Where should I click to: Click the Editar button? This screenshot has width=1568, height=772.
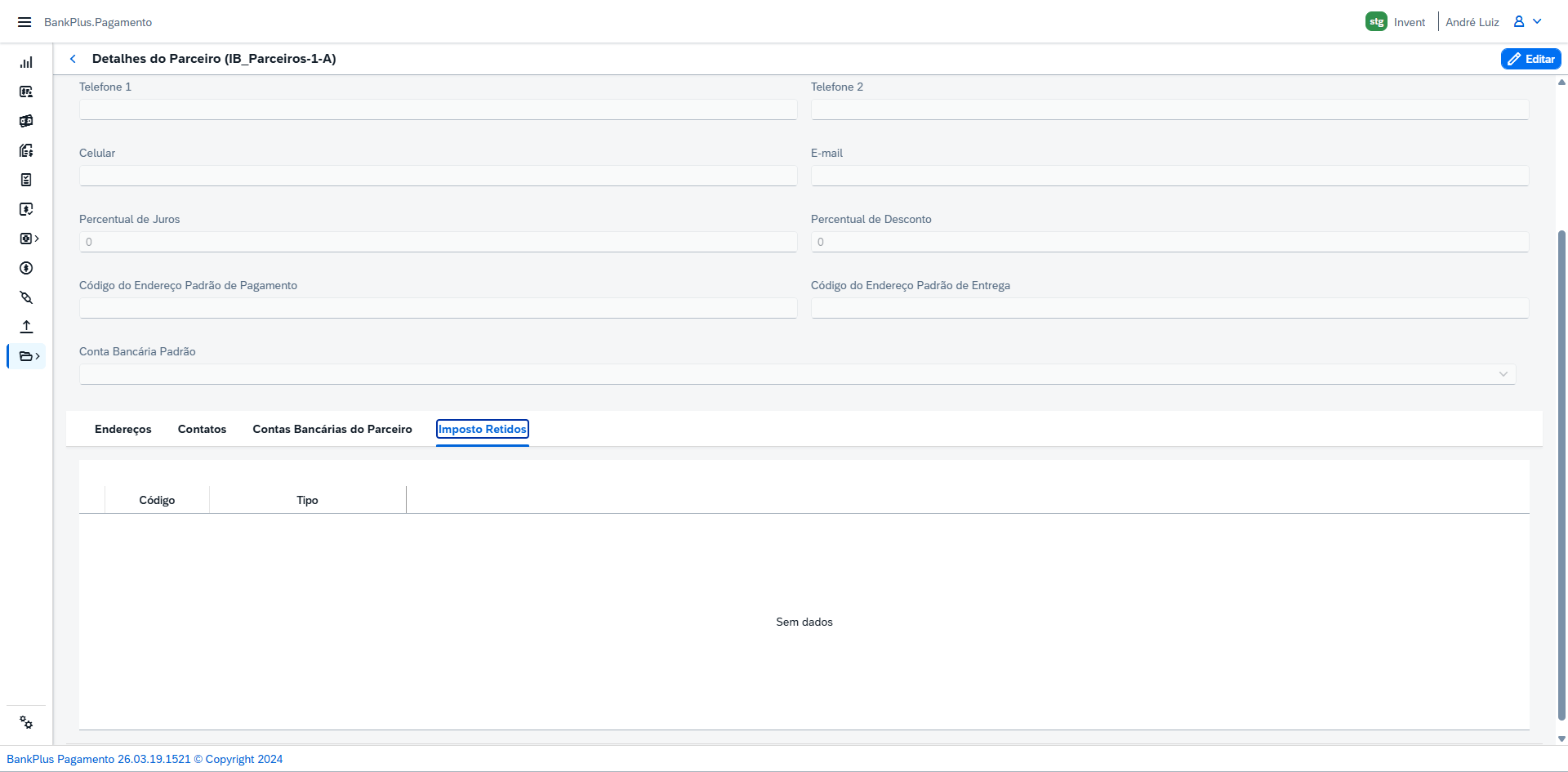1531,59
